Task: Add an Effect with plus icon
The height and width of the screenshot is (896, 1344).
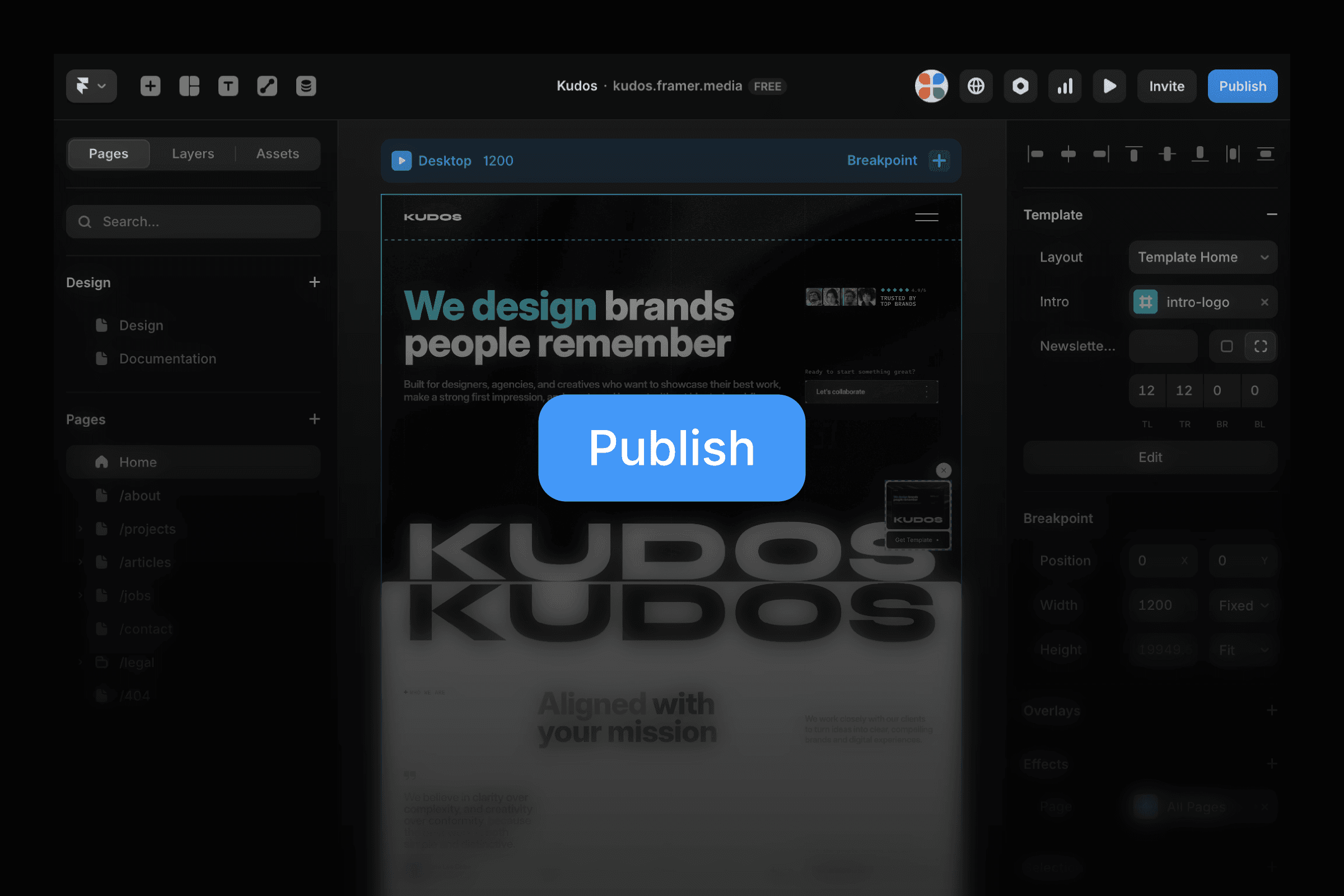Action: click(x=1271, y=764)
